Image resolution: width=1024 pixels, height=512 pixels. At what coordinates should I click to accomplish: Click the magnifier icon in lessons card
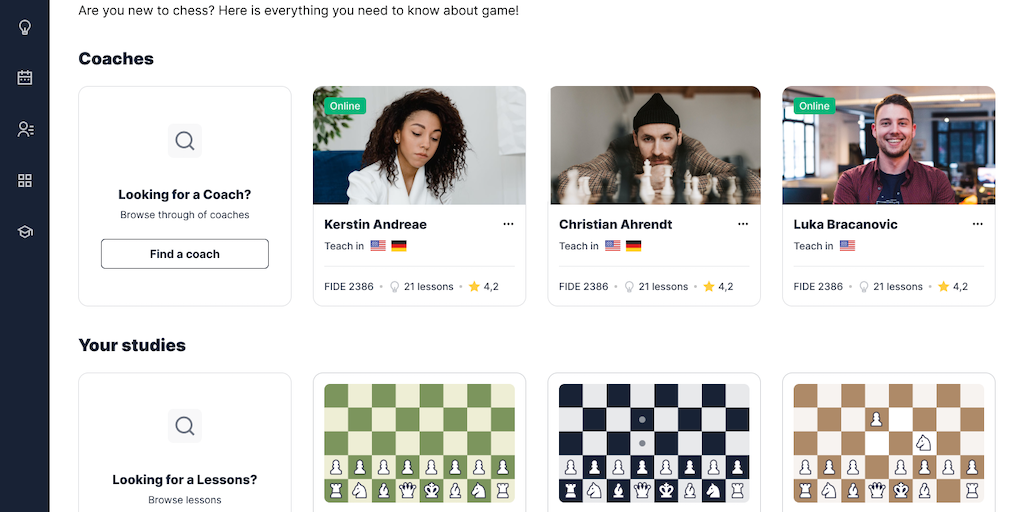click(x=185, y=426)
